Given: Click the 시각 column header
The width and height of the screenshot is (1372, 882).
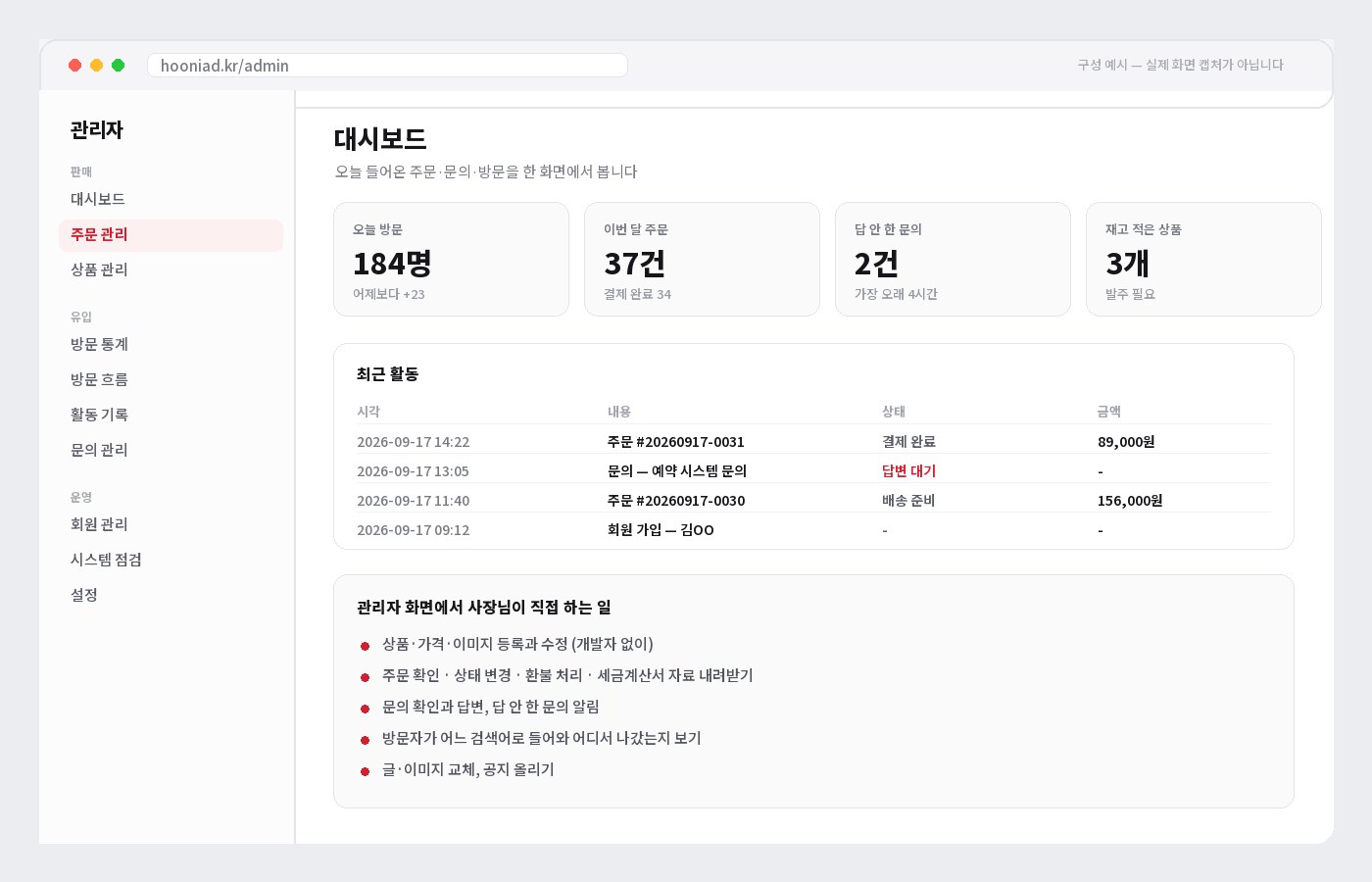Looking at the screenshot, I should [x=368, y=412].
